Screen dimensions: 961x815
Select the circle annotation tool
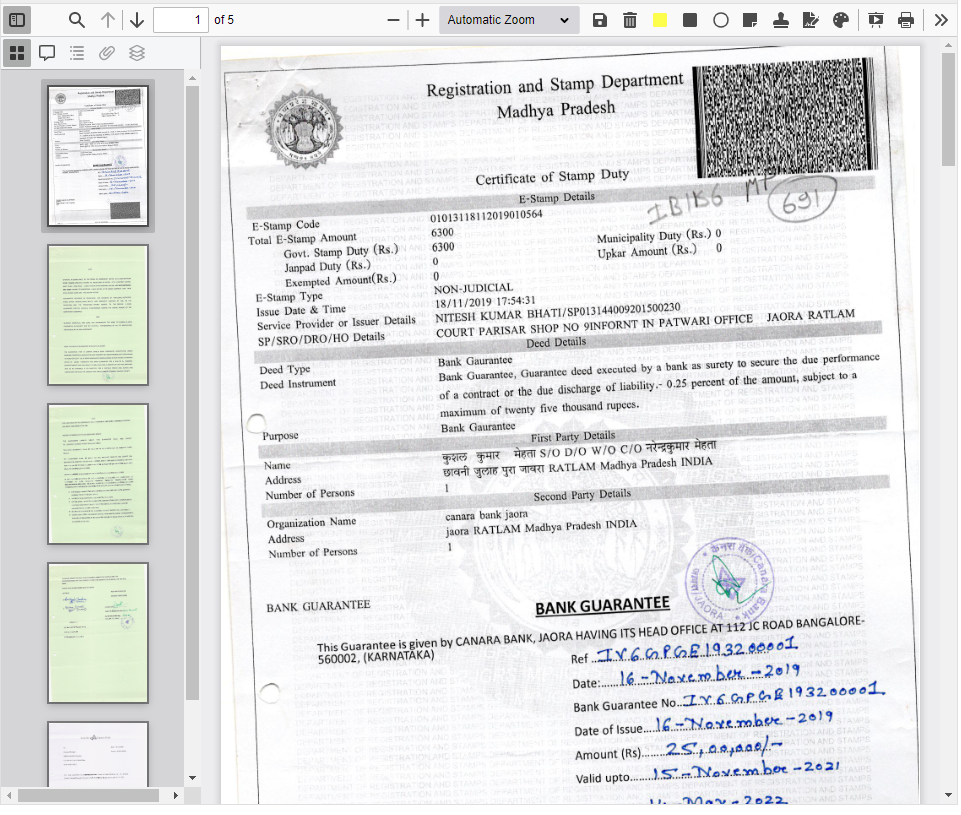click(720, 19)
